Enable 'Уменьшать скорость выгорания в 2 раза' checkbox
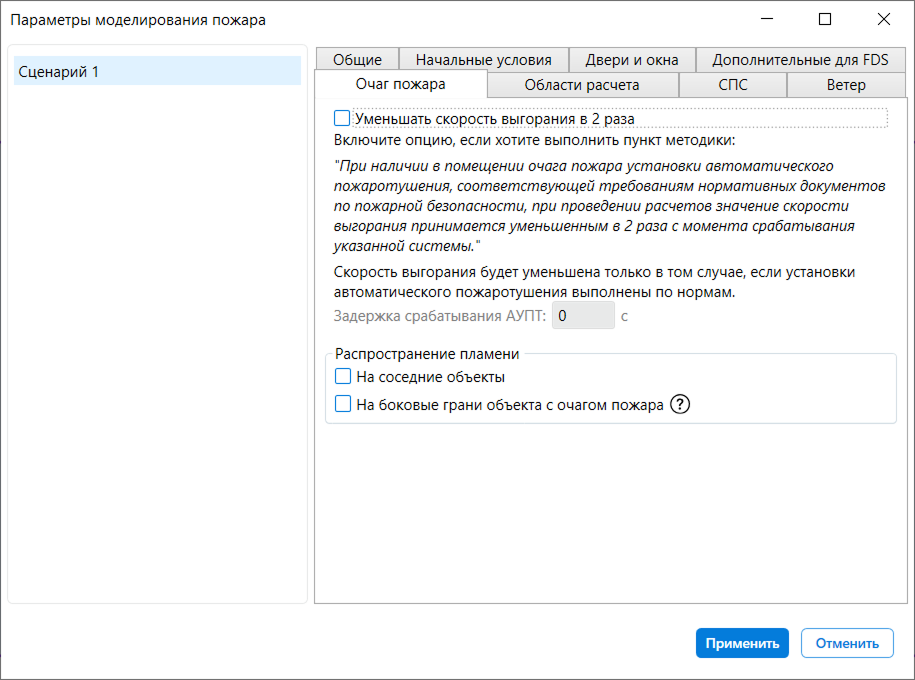 point(342,118)
